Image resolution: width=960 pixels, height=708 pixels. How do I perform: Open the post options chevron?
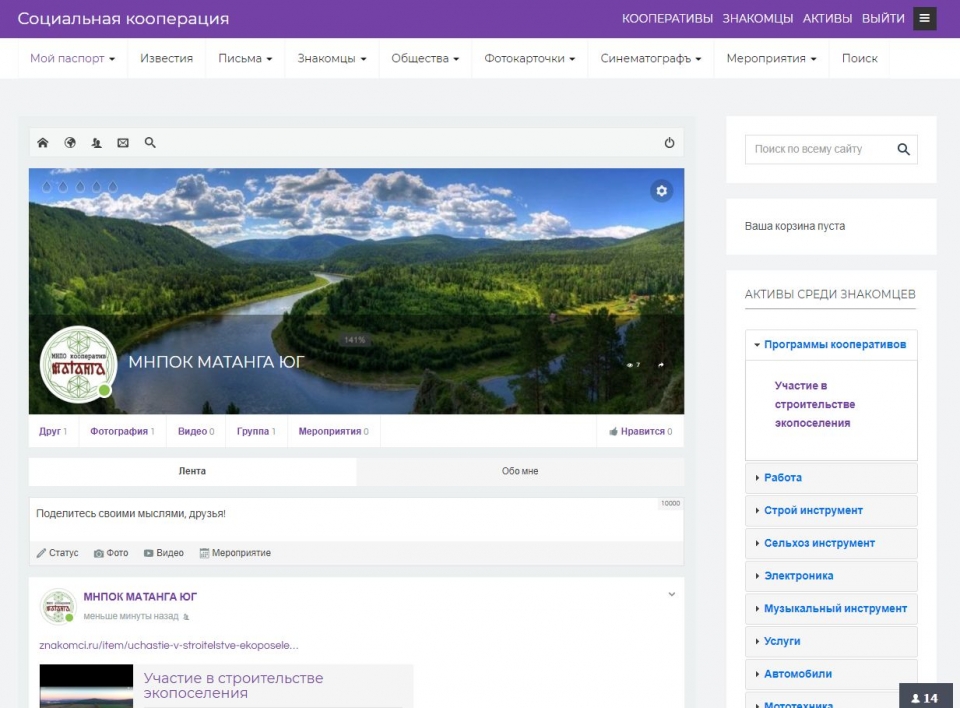click(672, 594)
